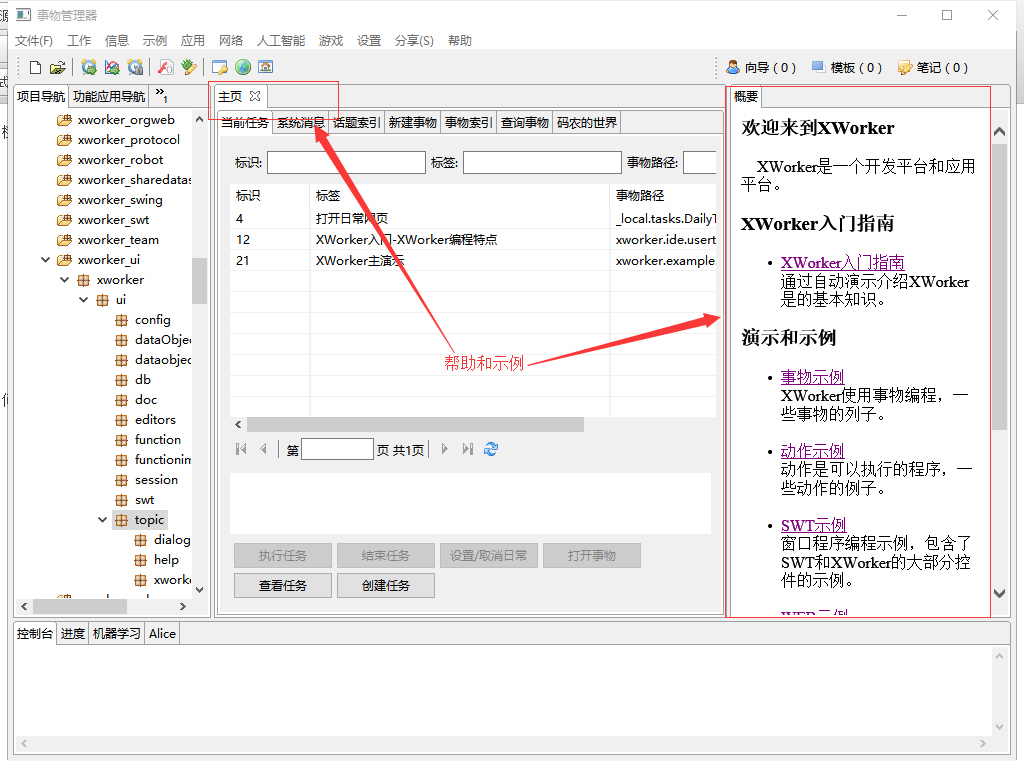Open the 帮助 menu
The image size is (1024, 768).
point(460,40)
